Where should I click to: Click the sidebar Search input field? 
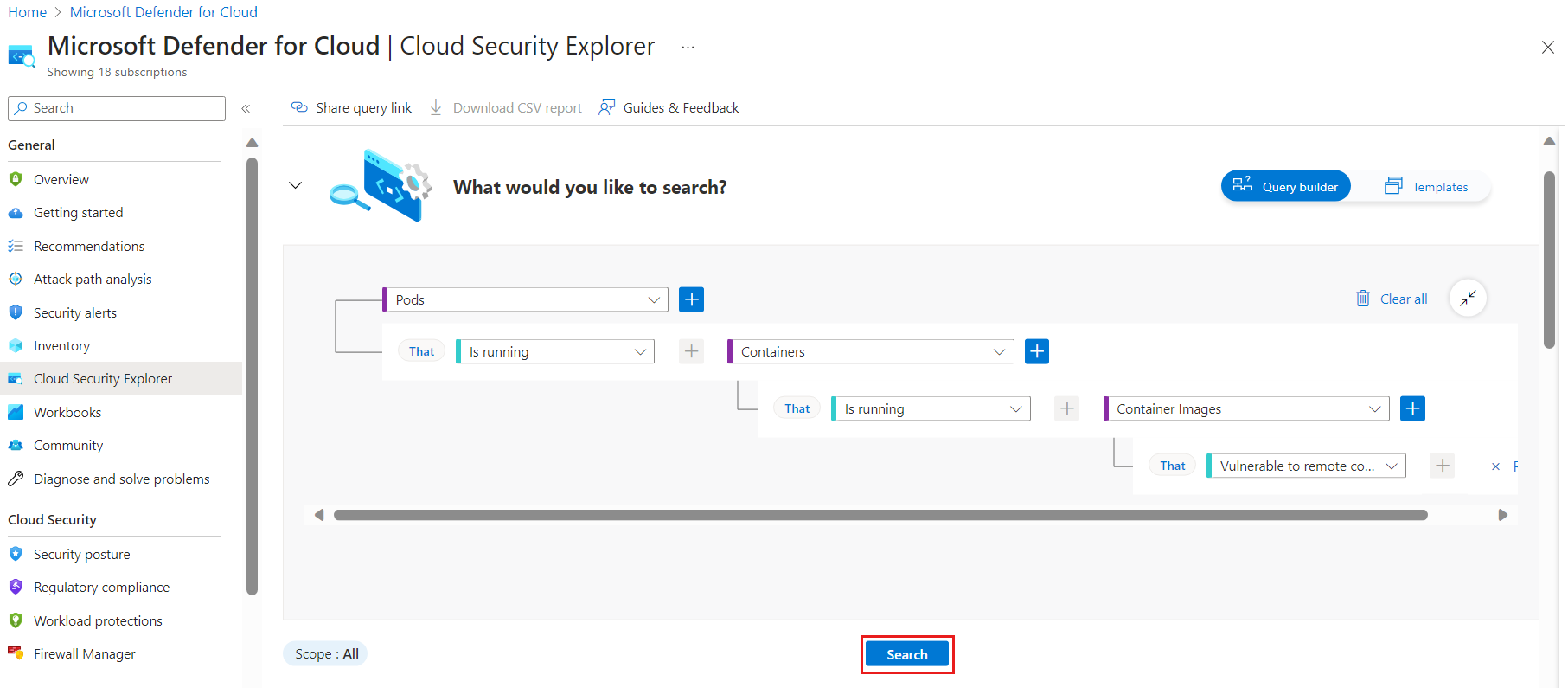click(117, 108)
